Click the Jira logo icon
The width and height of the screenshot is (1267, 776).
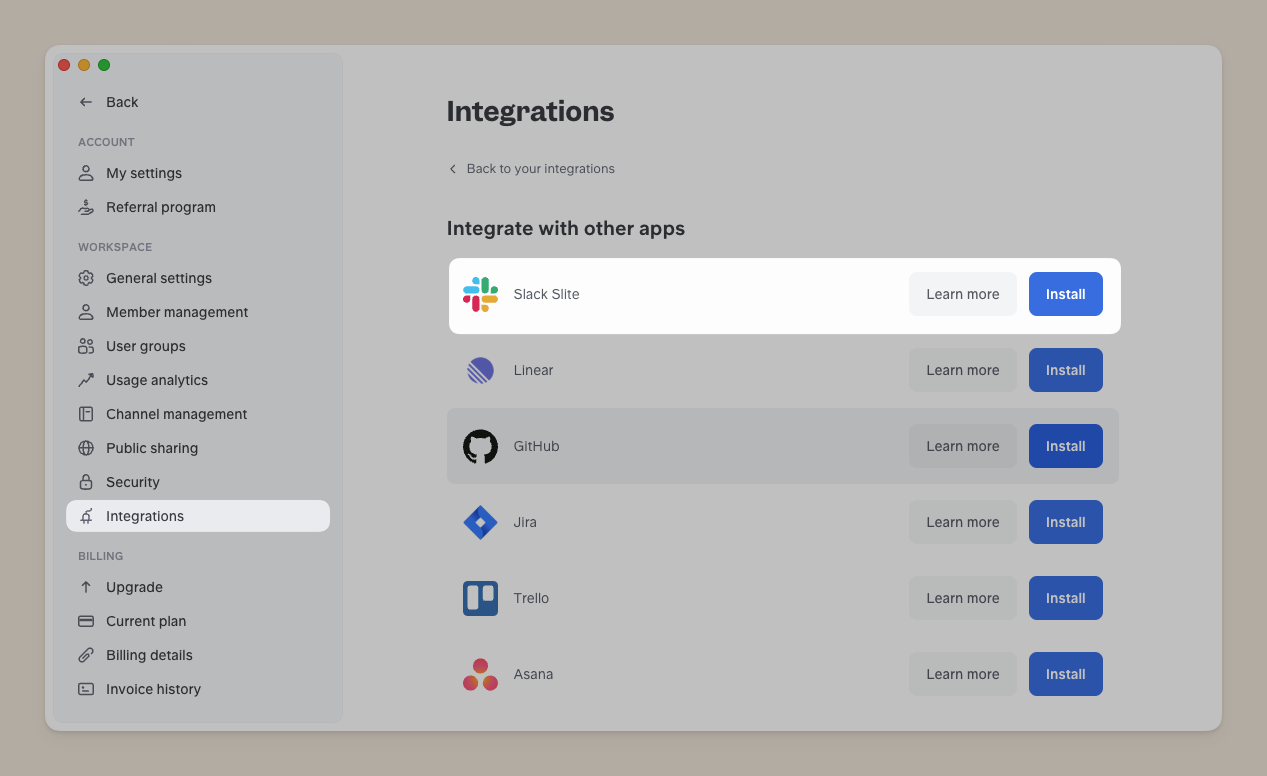(480, 522)
